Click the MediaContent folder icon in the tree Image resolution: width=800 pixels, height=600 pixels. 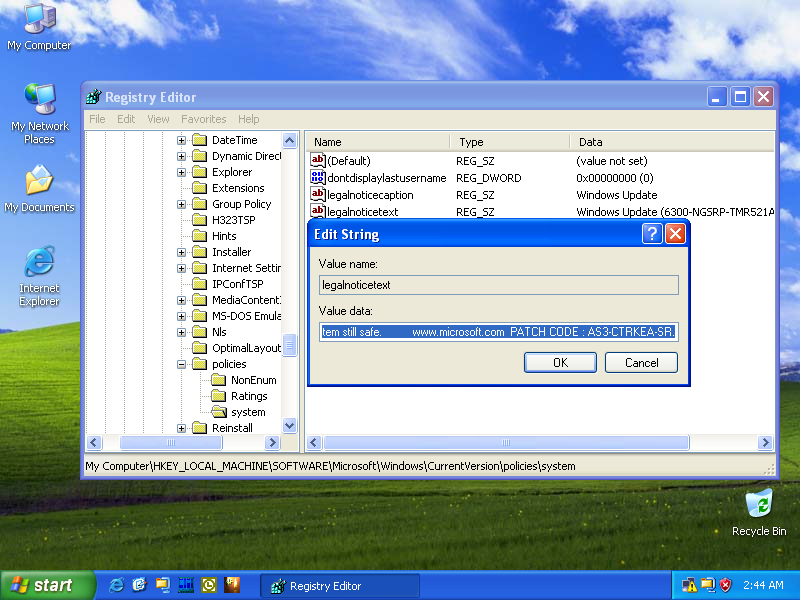[200, 300]
